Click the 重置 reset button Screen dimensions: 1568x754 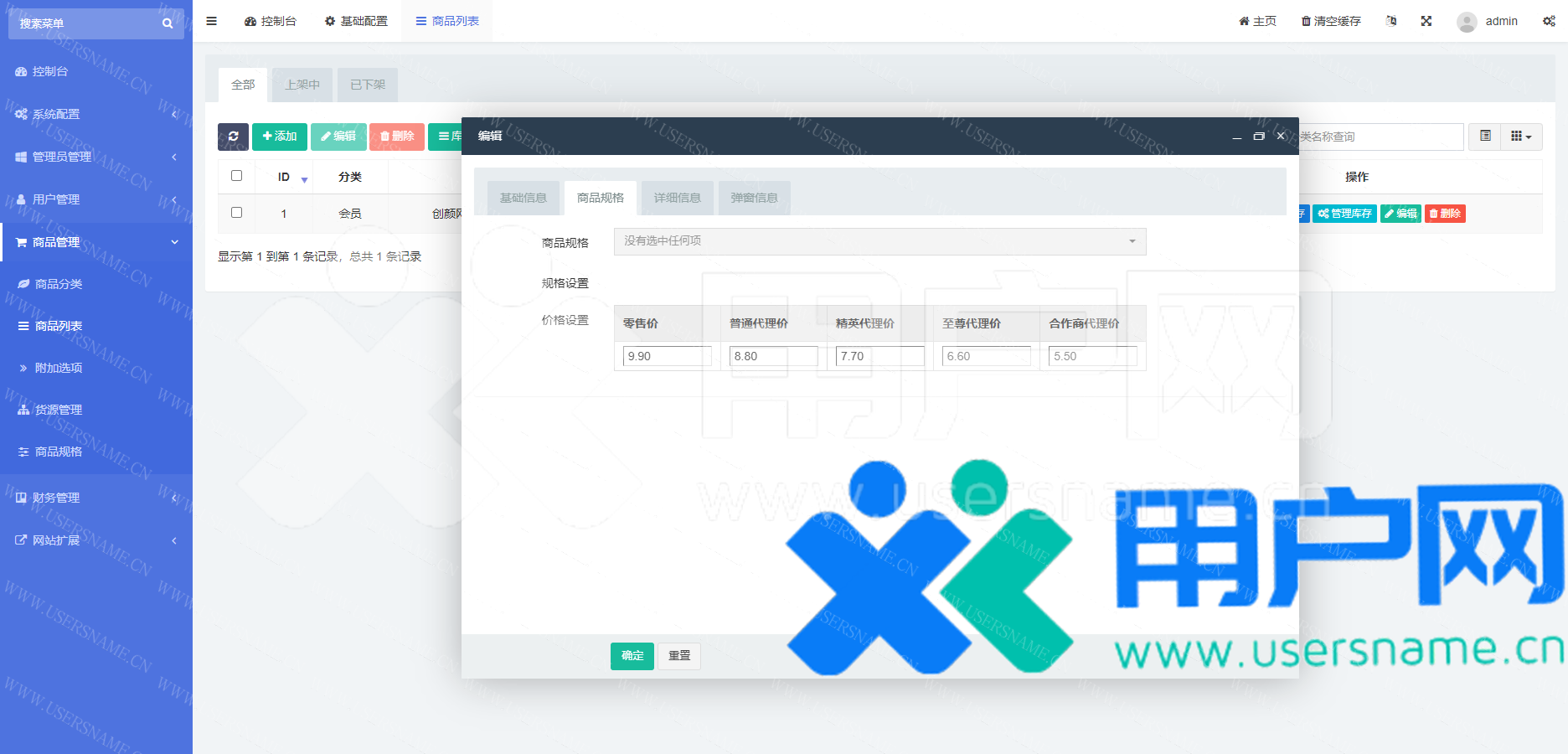point(678,656)
